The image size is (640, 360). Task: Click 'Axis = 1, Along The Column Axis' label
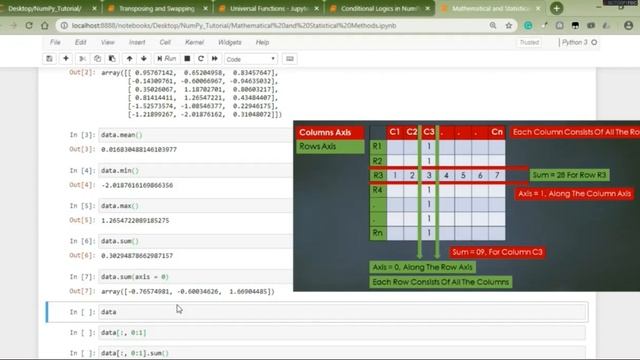(574, 194)
